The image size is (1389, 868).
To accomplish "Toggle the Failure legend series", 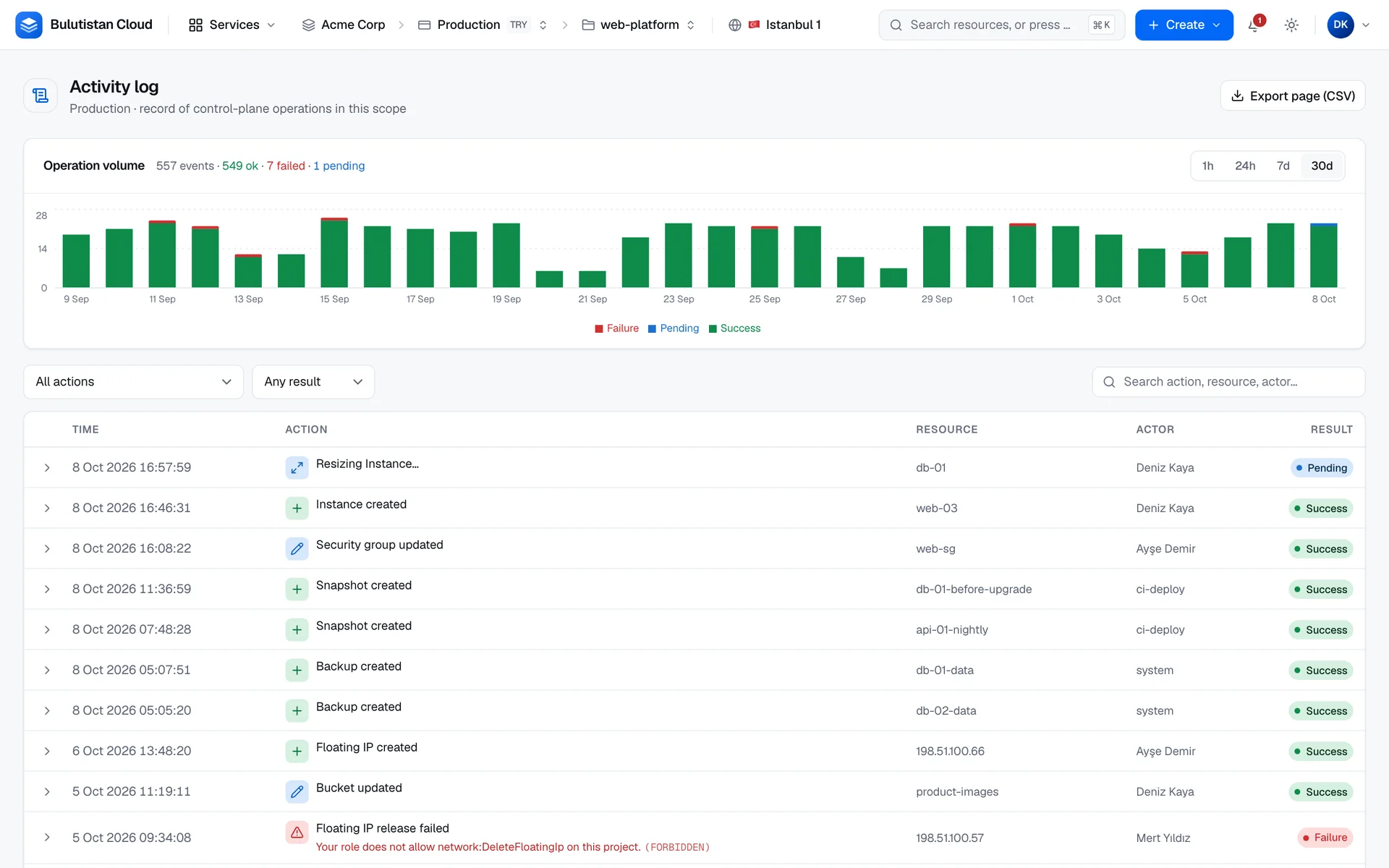I will coord(617,328).
